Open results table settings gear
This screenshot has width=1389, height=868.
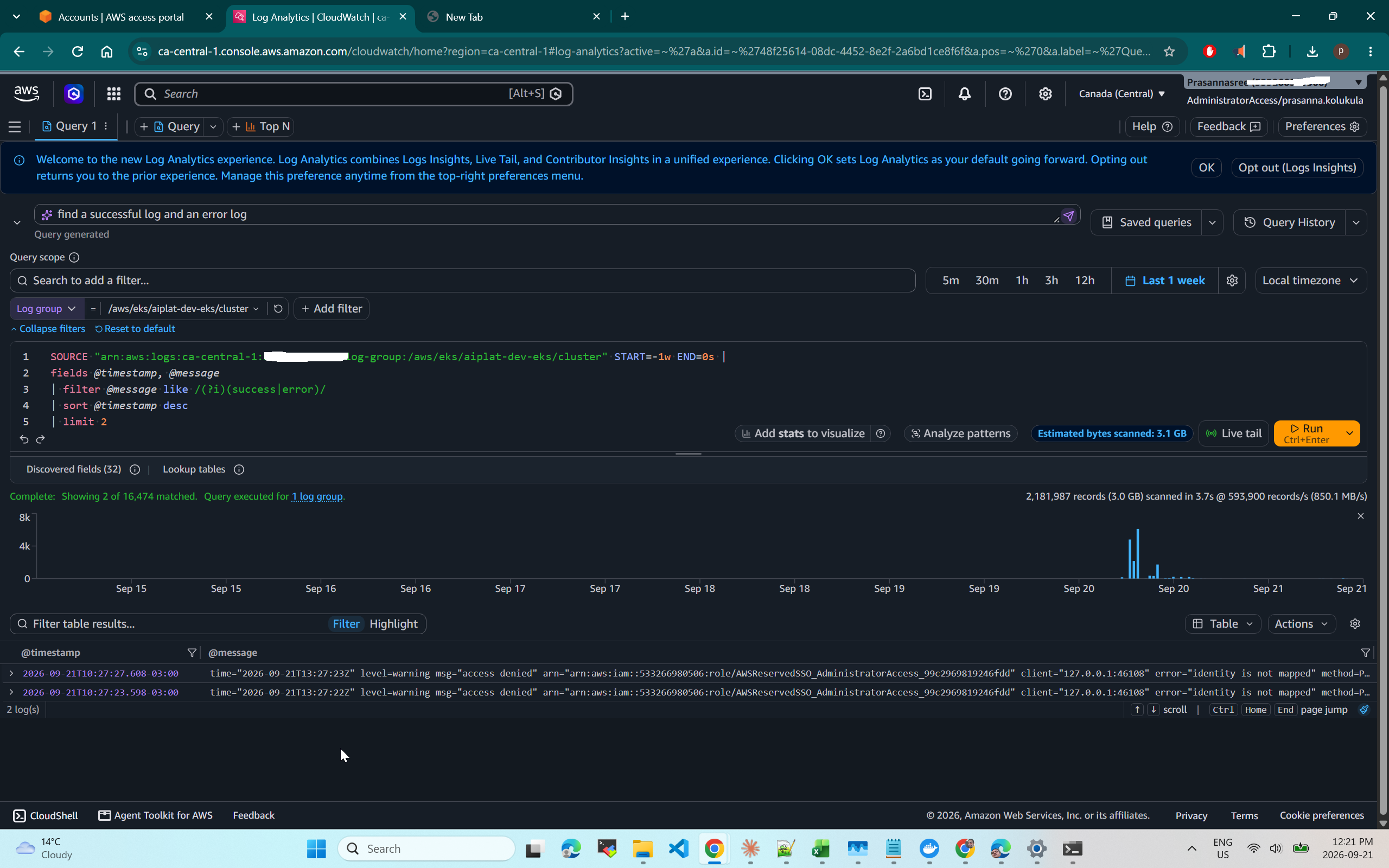[1355, 623]
